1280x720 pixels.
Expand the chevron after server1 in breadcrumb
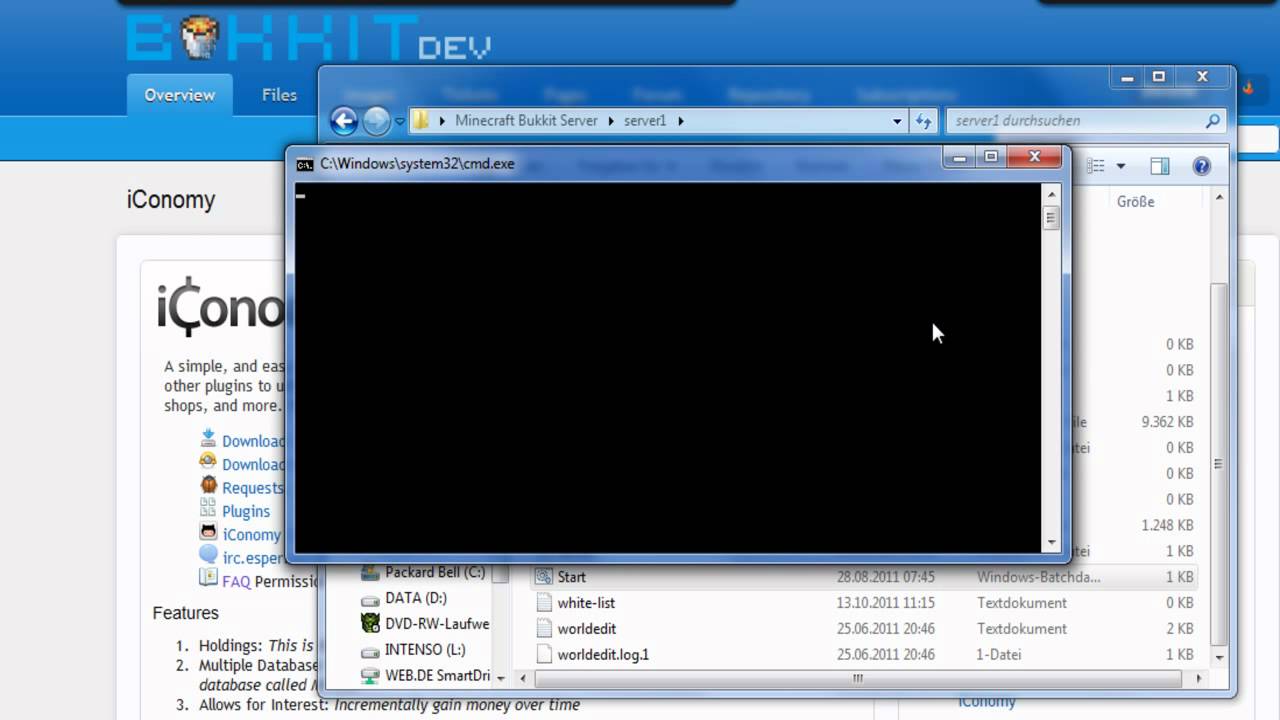coord(681,120)
